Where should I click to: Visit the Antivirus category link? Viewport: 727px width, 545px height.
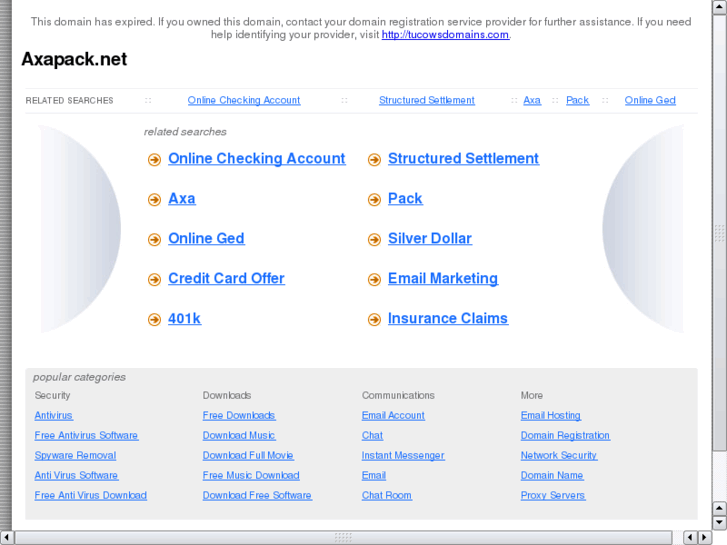tap(53, 415)
